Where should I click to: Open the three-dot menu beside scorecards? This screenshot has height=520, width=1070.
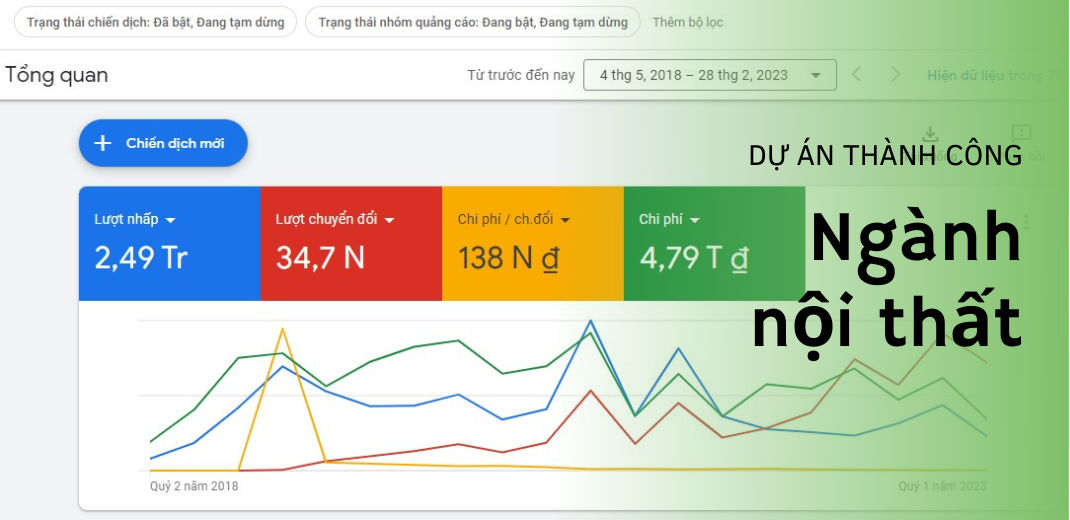pos(1026,222)
